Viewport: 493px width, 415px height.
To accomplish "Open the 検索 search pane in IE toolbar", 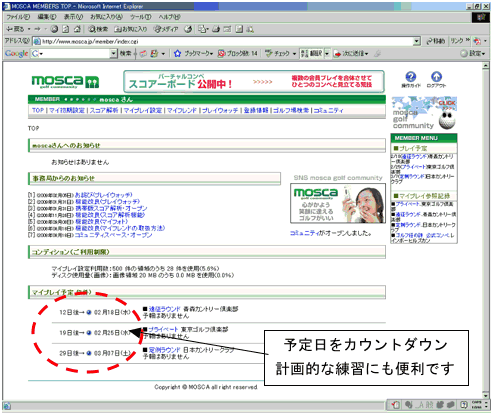I will pos(98,29).
